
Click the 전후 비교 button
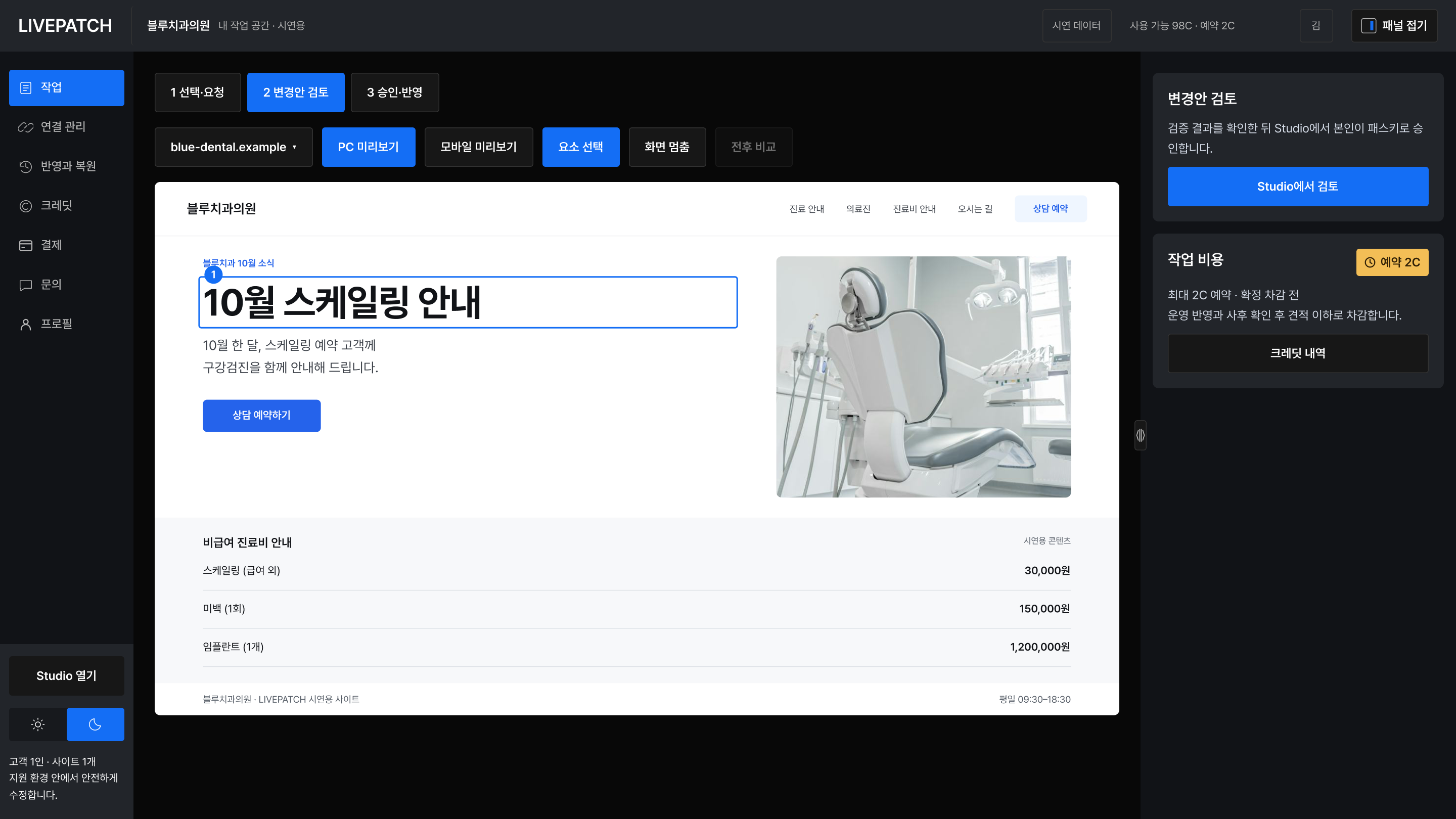click(753, 147)
